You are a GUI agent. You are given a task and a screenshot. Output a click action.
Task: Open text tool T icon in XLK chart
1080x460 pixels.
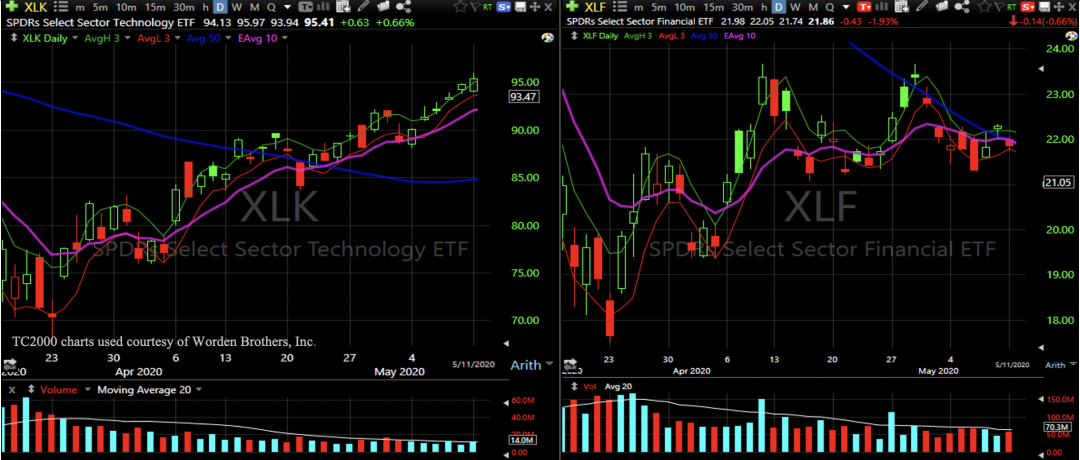click(x=306, y=7)
